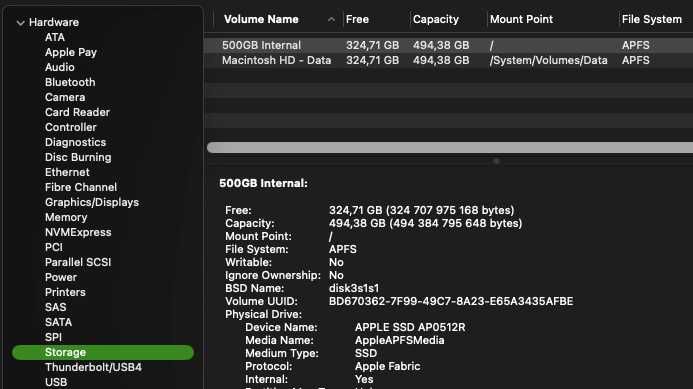Toggle sort order arrow on Volume Name
The width and height of the screenshot is (693, 389).
(331, 19)
